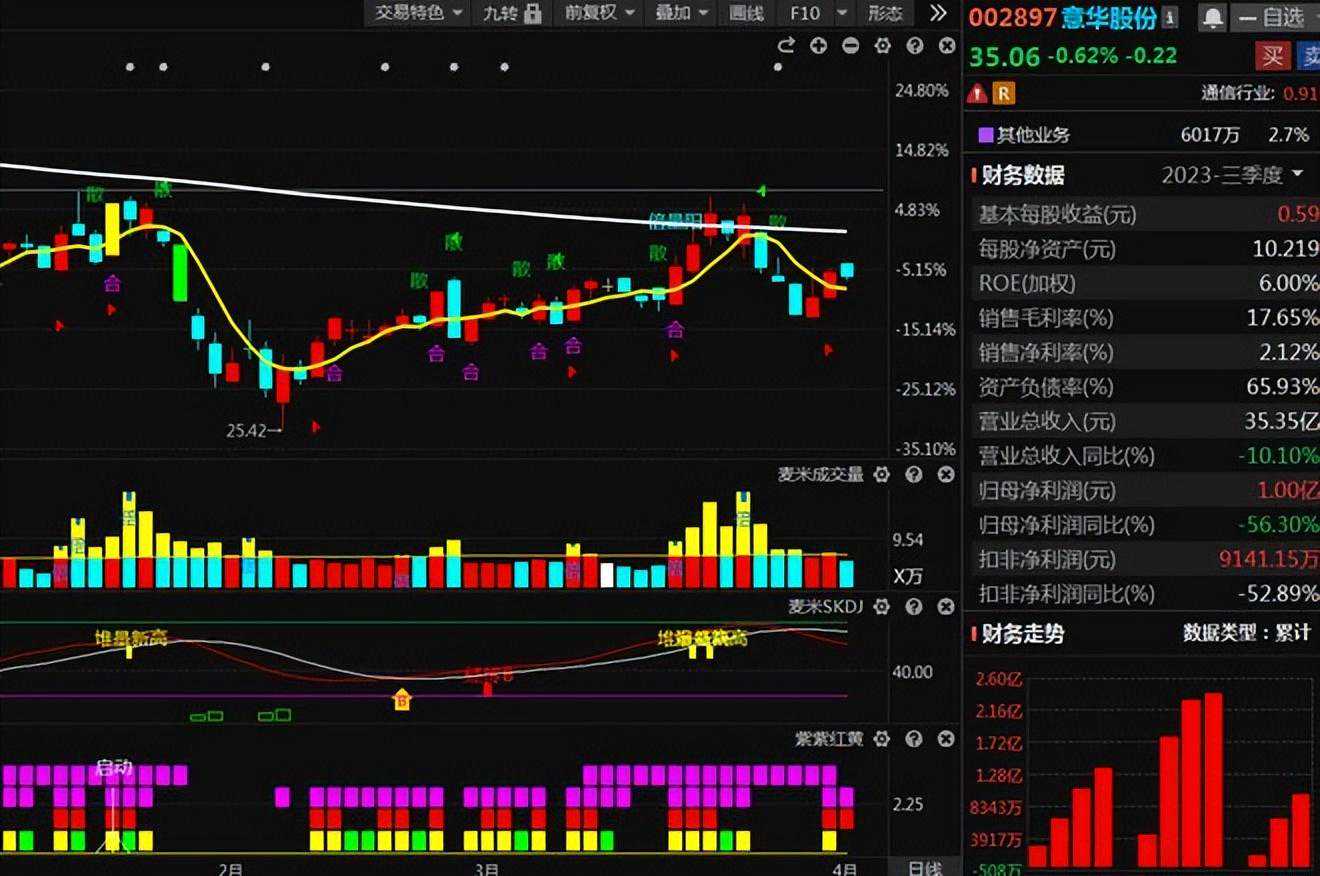Image resolution: width=1320 pixels, height=876 pixels.
Task: Click the red 买 buy button
Action: point(1272,55)
